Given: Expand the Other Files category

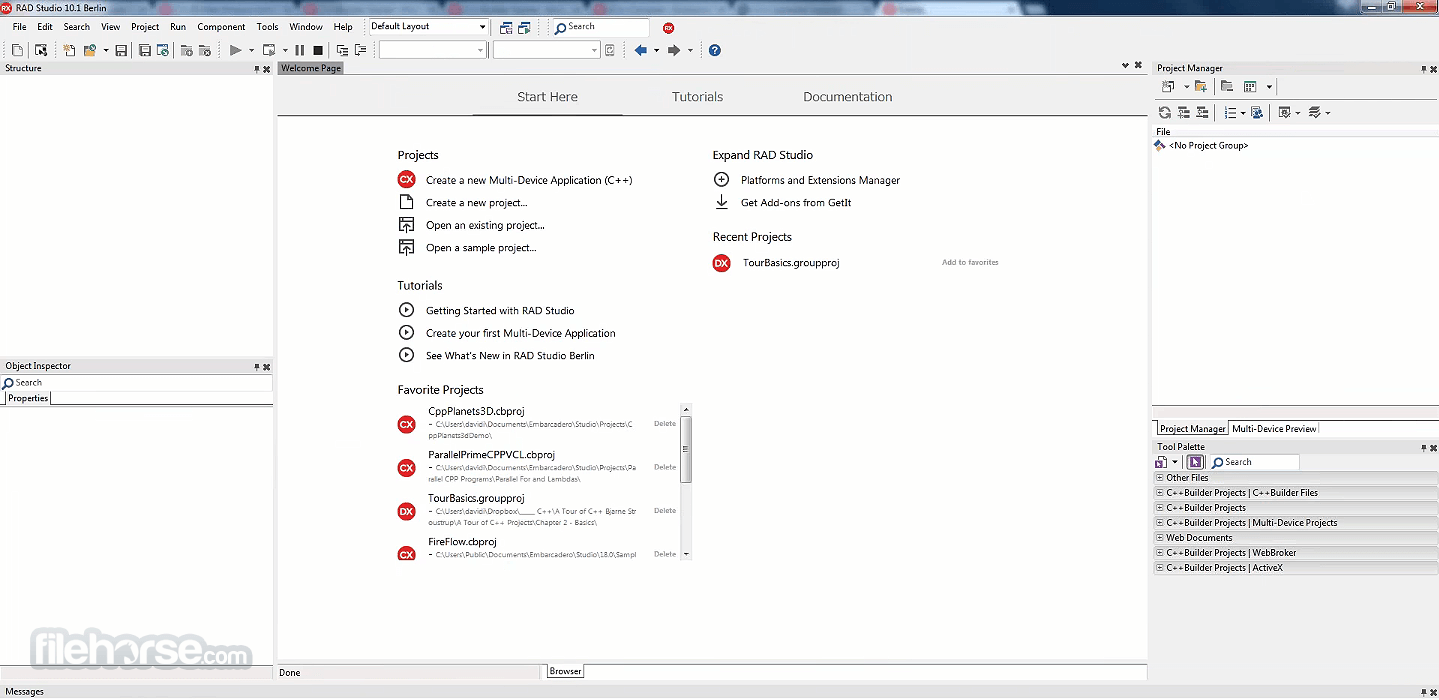Looking at the screenshot, I should pyautogui.click(x=1160, y=478).
